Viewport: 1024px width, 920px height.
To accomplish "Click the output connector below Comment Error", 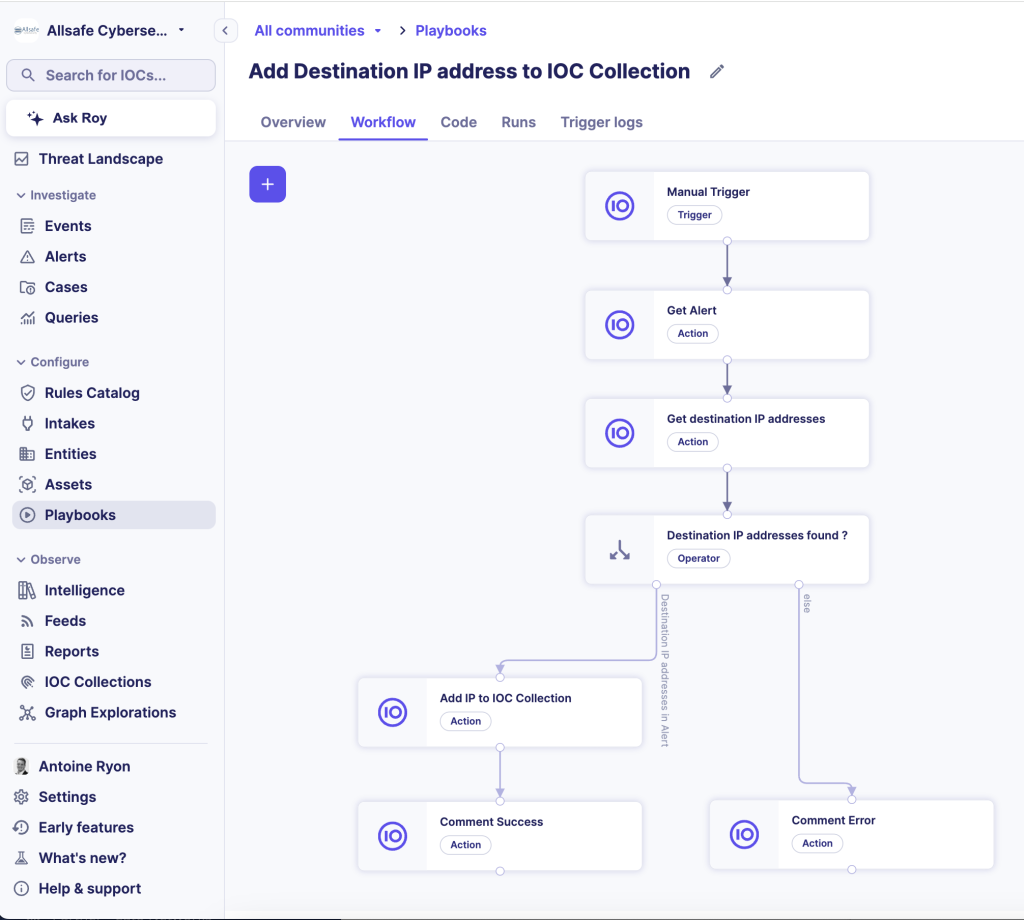I will [x=852, y=870].
